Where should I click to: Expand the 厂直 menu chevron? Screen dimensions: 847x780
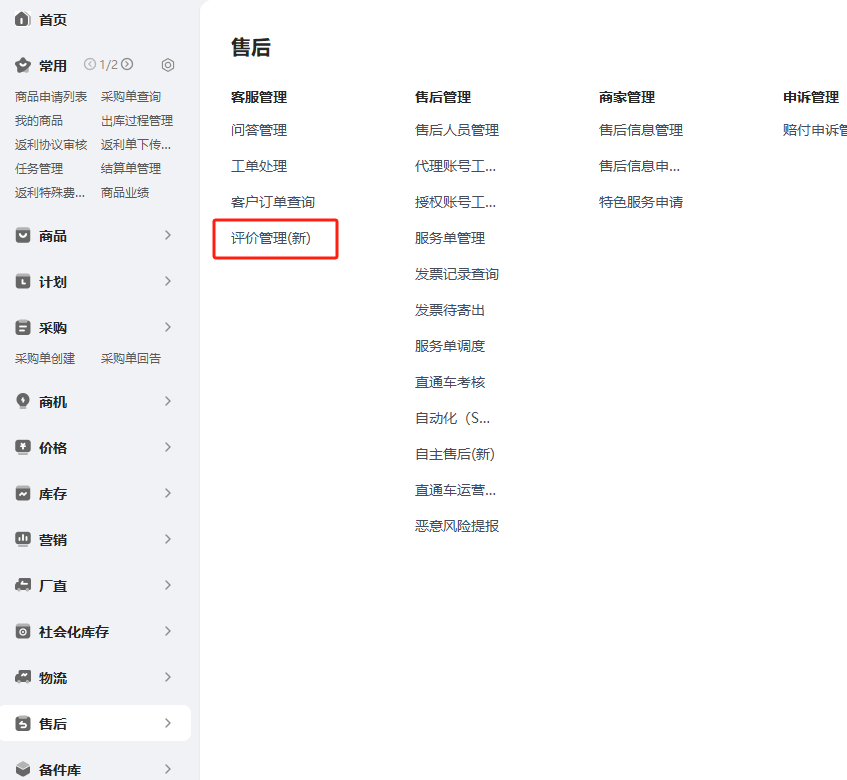pyautogui.click(x=168, y=585)
